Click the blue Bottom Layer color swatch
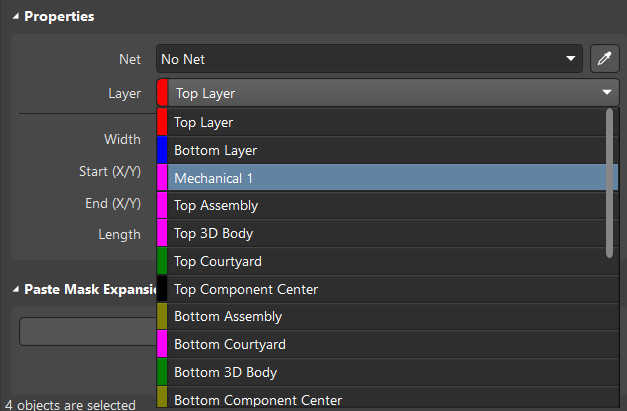 [162, 150]
